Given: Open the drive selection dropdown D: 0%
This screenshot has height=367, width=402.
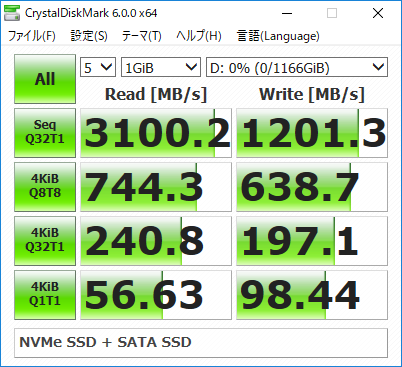Looking at the screenshot, I should [297, 67].
